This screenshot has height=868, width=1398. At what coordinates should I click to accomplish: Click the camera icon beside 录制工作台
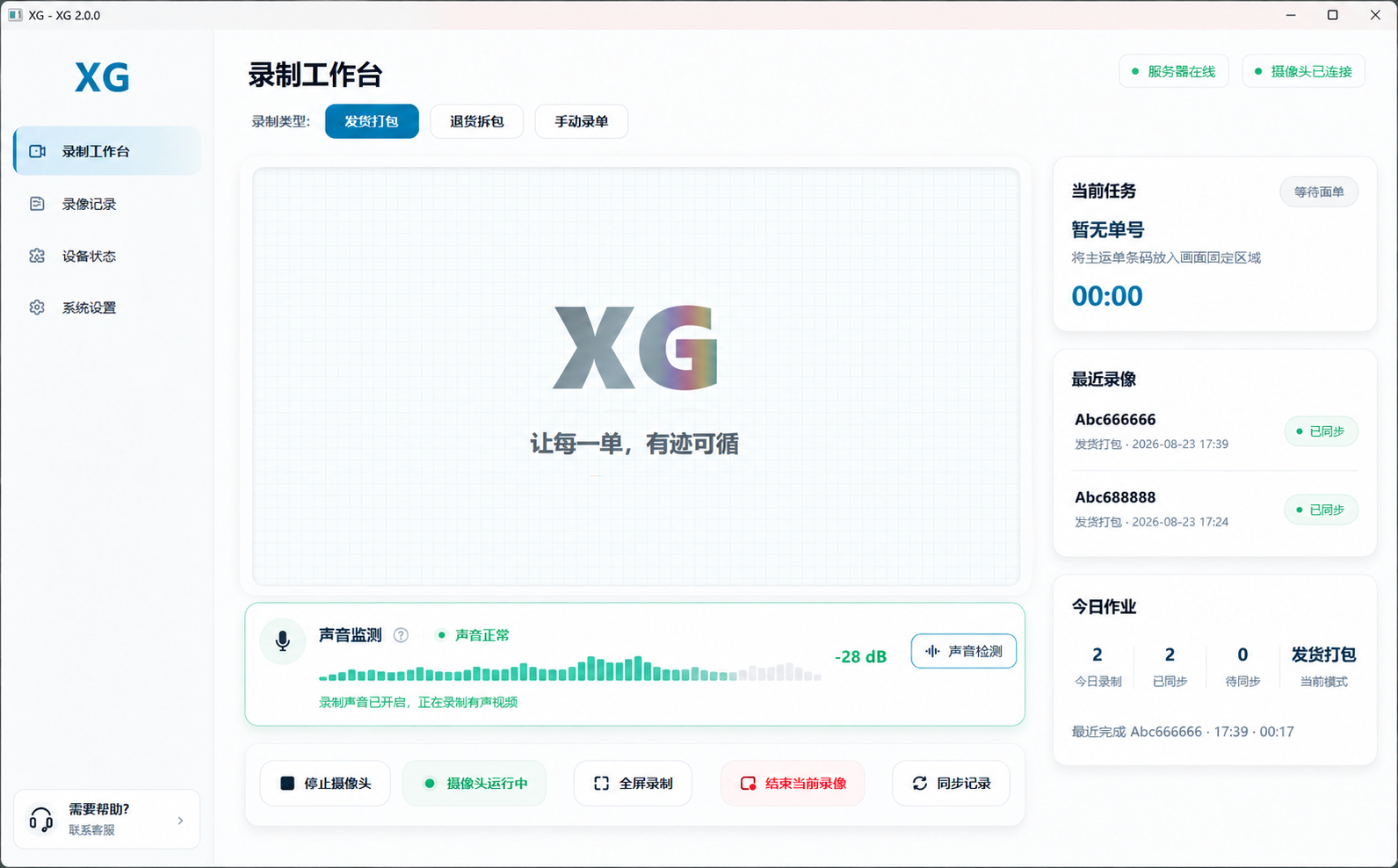click(37, 151)
